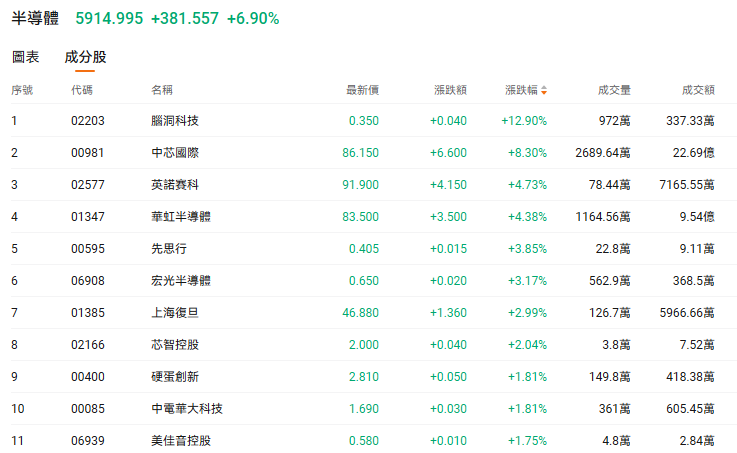Open 硬蛋創新 stock details
Screen dimensions: 737x453
click(175, 377)
